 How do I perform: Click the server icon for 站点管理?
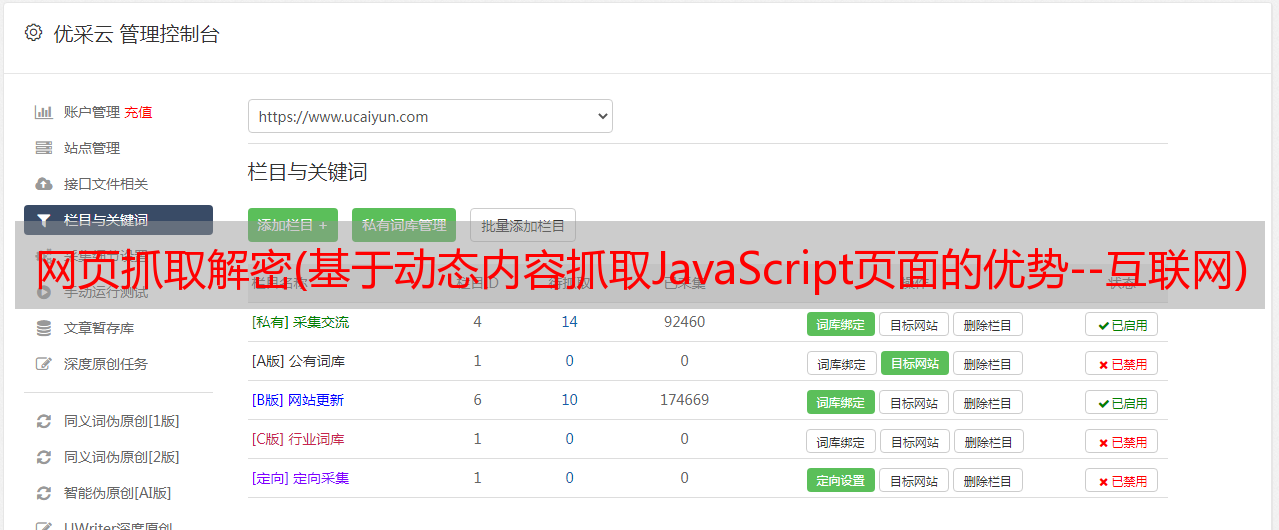(43, 148)
